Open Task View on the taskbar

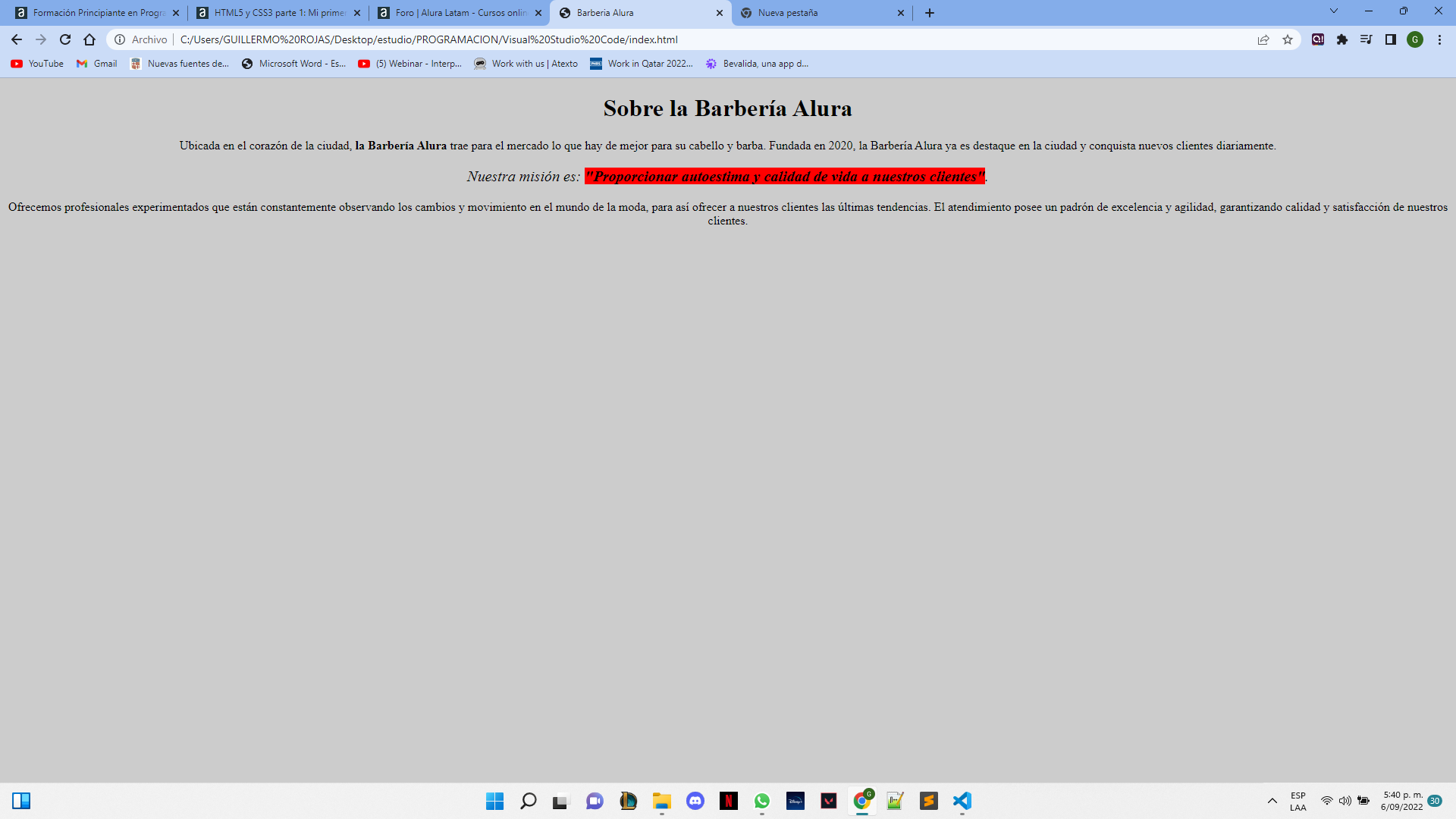point(561,801)
